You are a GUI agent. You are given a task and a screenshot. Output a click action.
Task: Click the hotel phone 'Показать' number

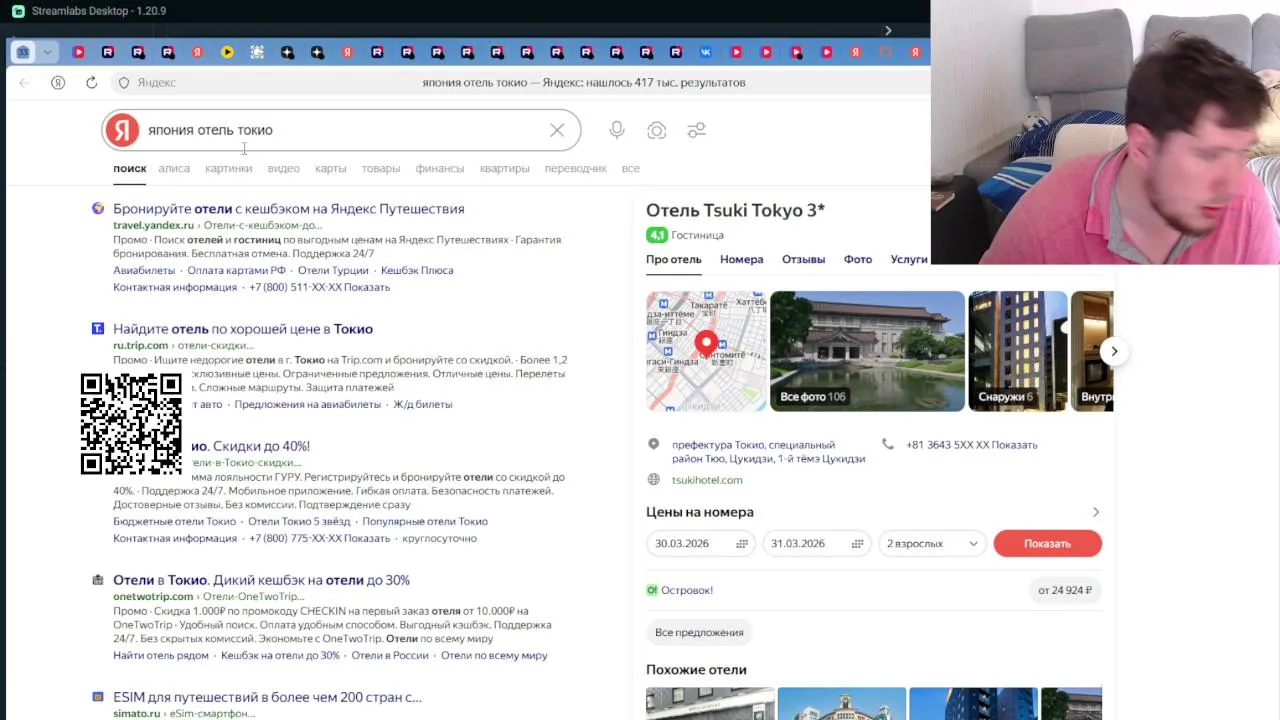click(972, 445)
